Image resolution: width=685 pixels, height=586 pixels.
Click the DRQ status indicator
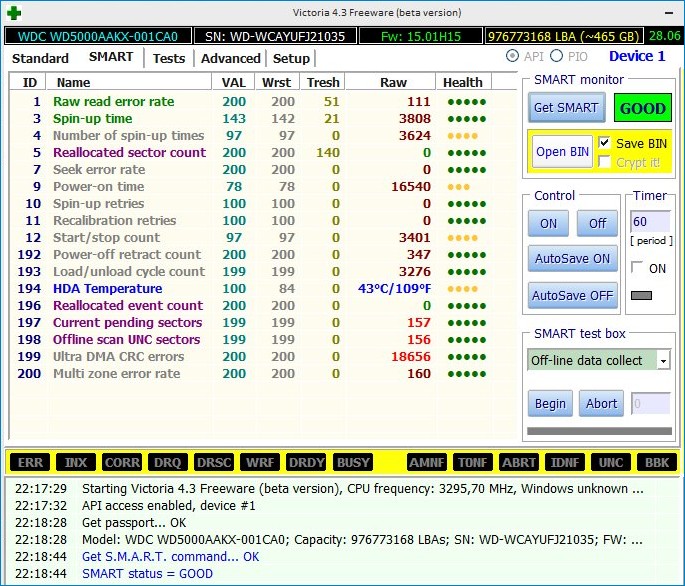point(168,462)
